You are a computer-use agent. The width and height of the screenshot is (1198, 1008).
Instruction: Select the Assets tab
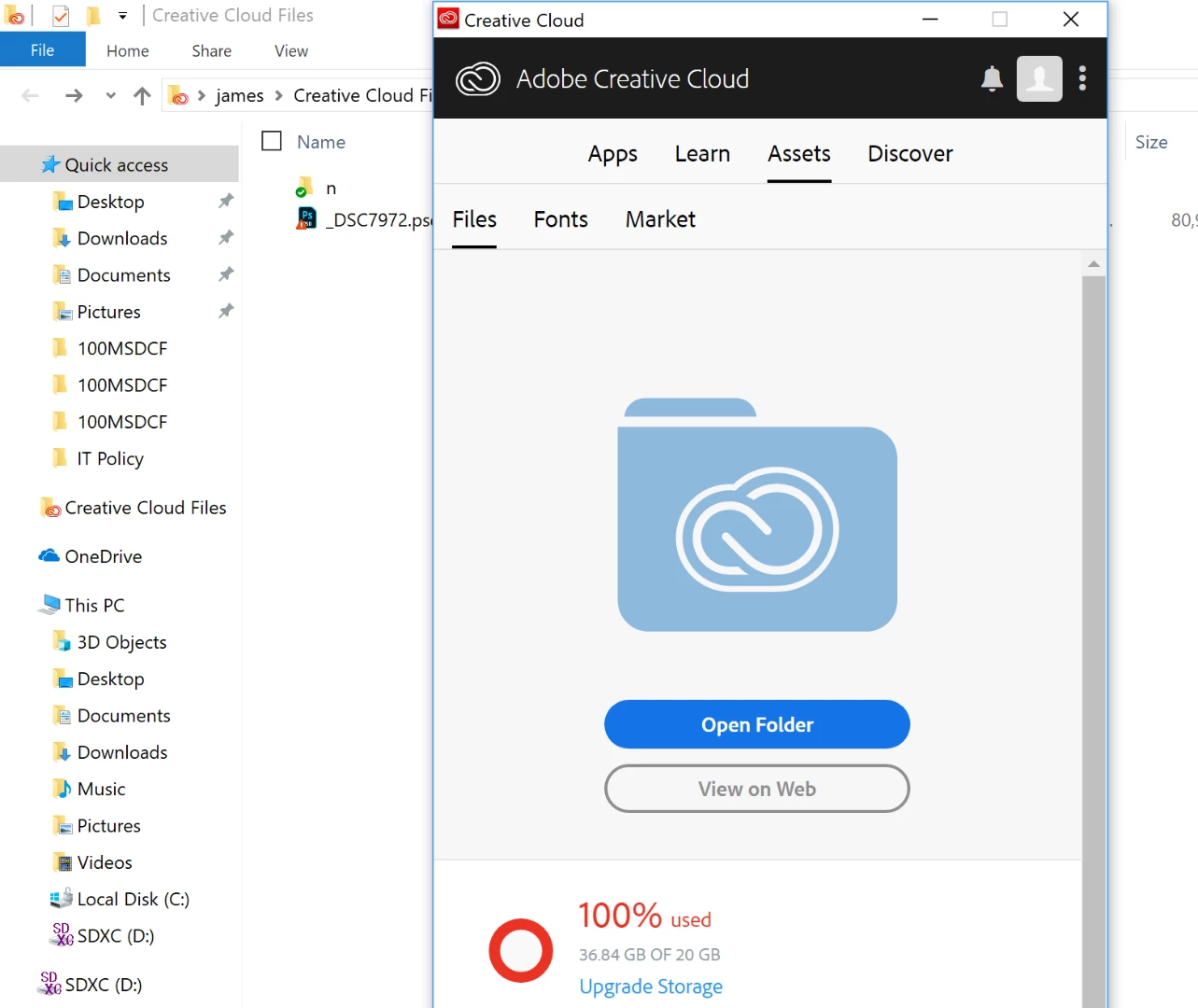tap(799, 154)
